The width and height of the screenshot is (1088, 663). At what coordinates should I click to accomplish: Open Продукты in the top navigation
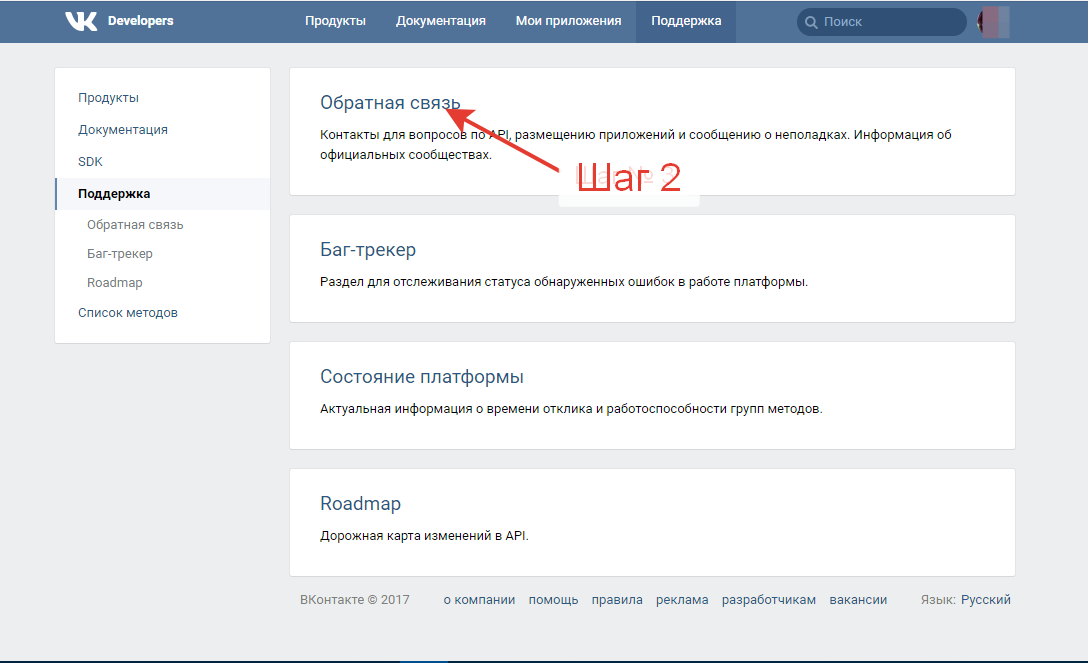coord(335,21)
